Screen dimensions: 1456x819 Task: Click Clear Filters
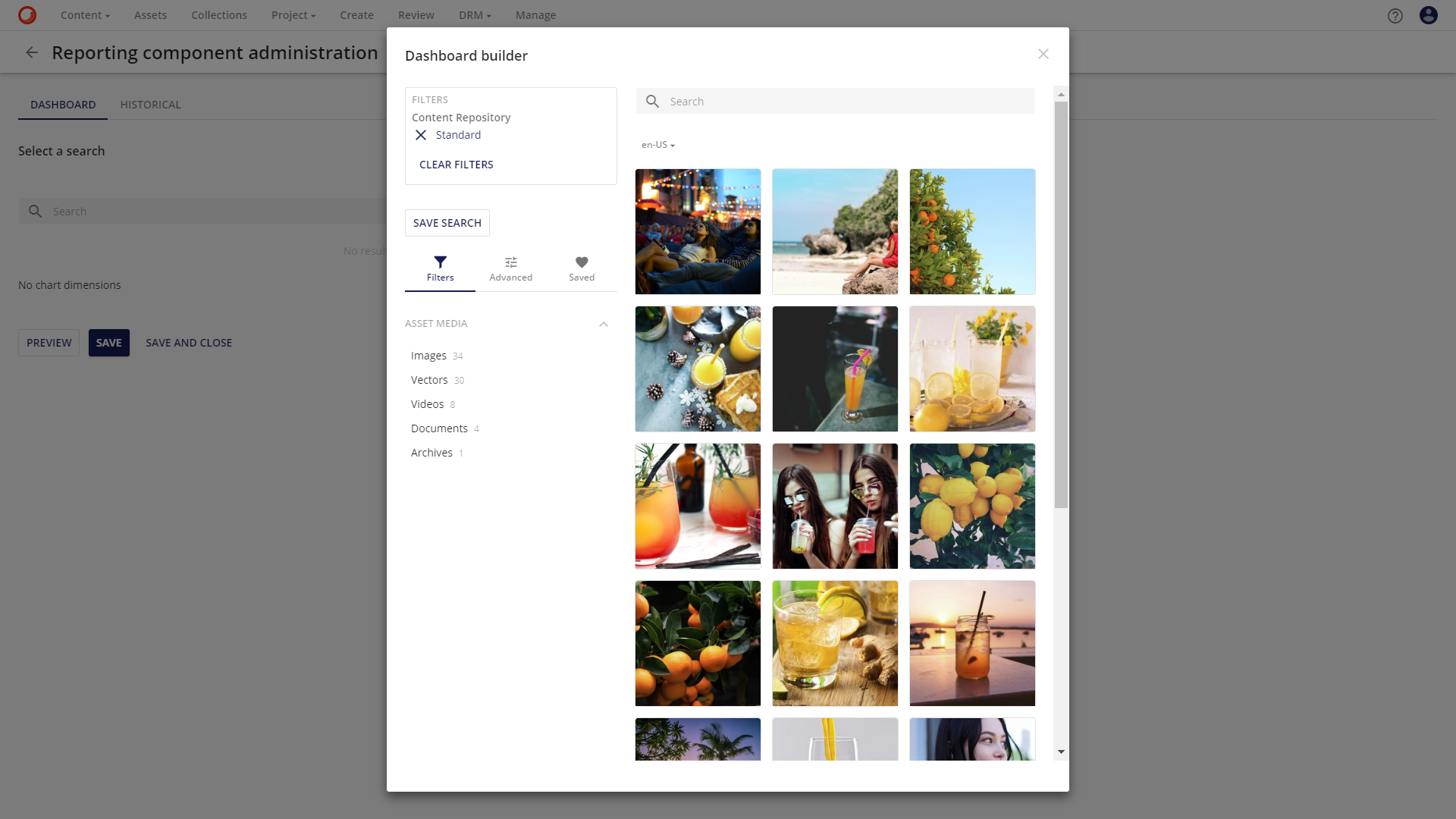tap(456, 165)
